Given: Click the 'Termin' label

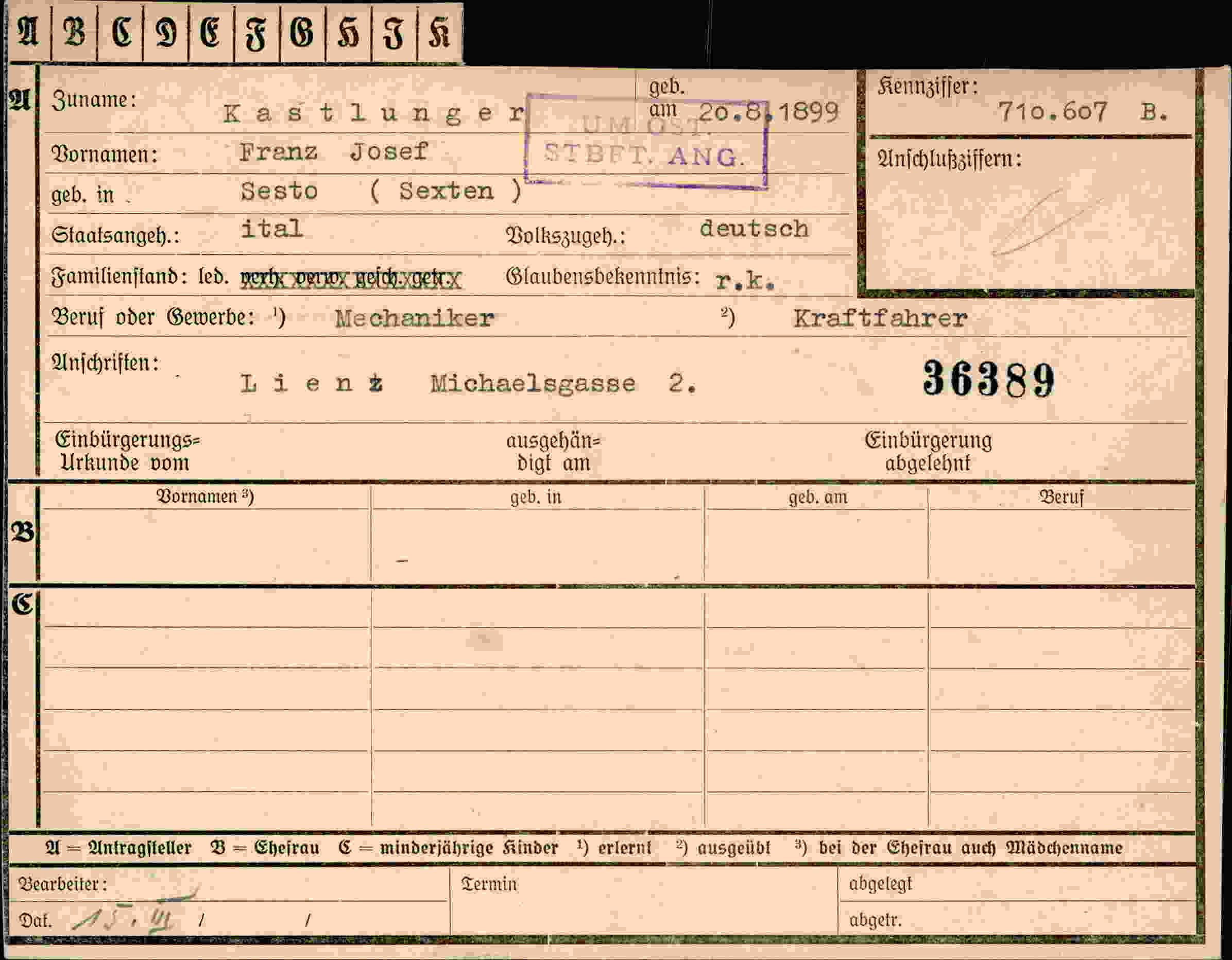Looking at the screenshot, I should tap(489, 884).
